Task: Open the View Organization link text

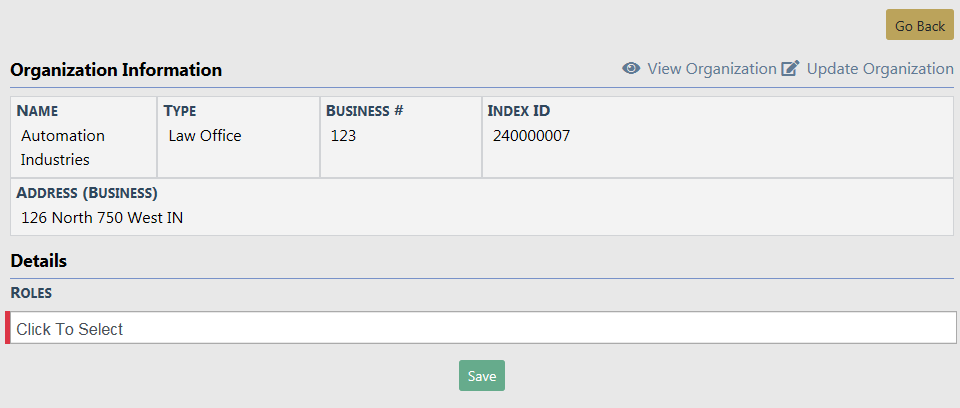Action: (711, 69)
